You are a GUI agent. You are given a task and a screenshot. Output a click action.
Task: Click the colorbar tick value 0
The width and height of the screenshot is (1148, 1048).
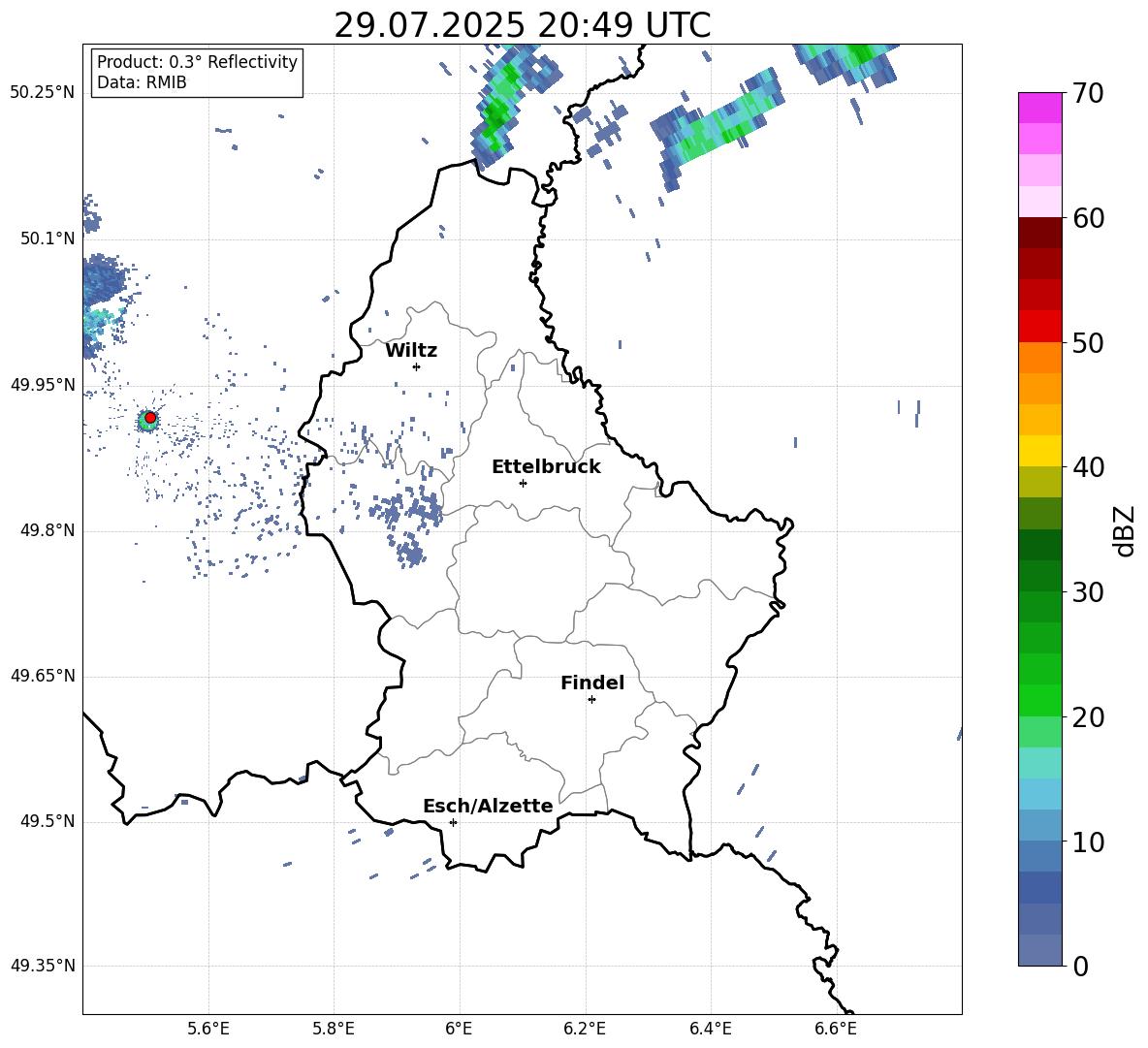tap(1080, 966)
